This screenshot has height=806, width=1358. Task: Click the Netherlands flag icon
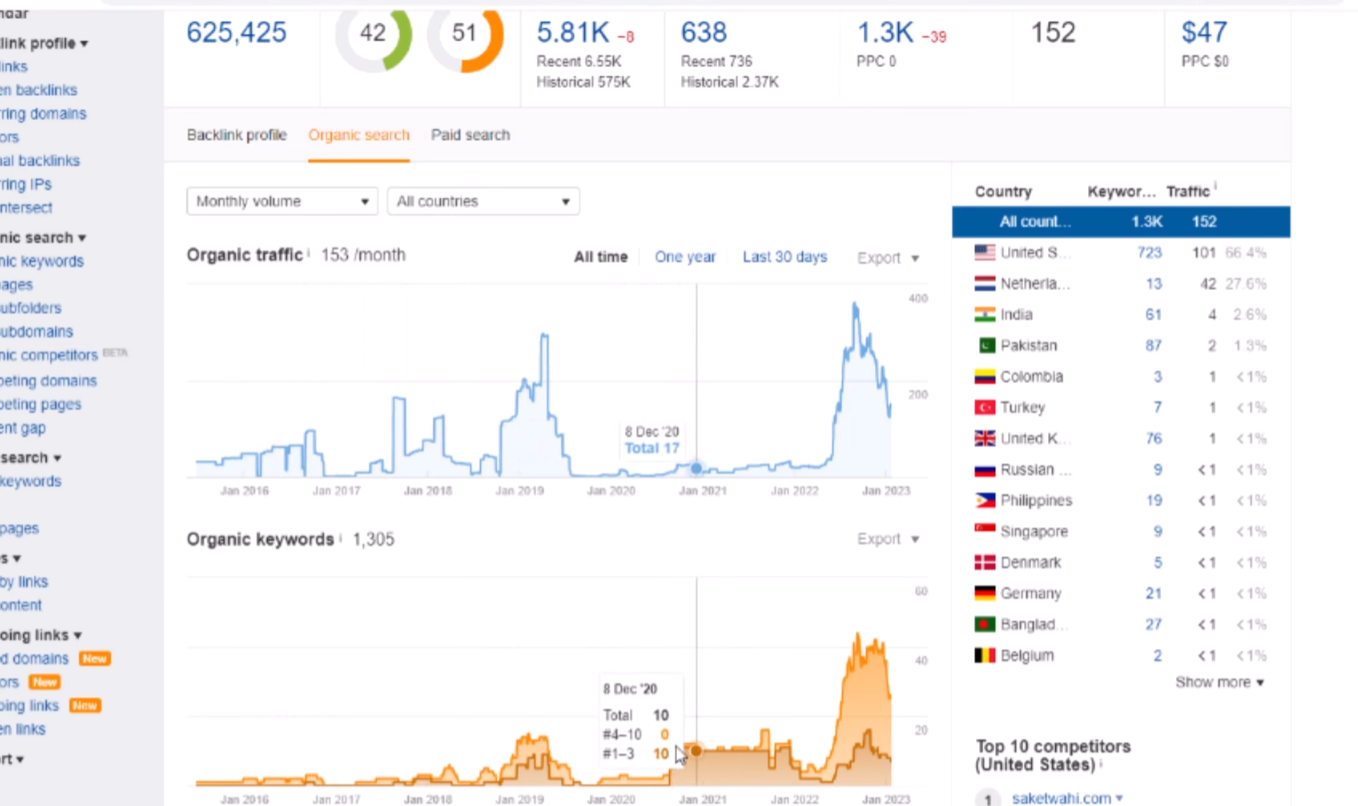click(x=985, y=284)
